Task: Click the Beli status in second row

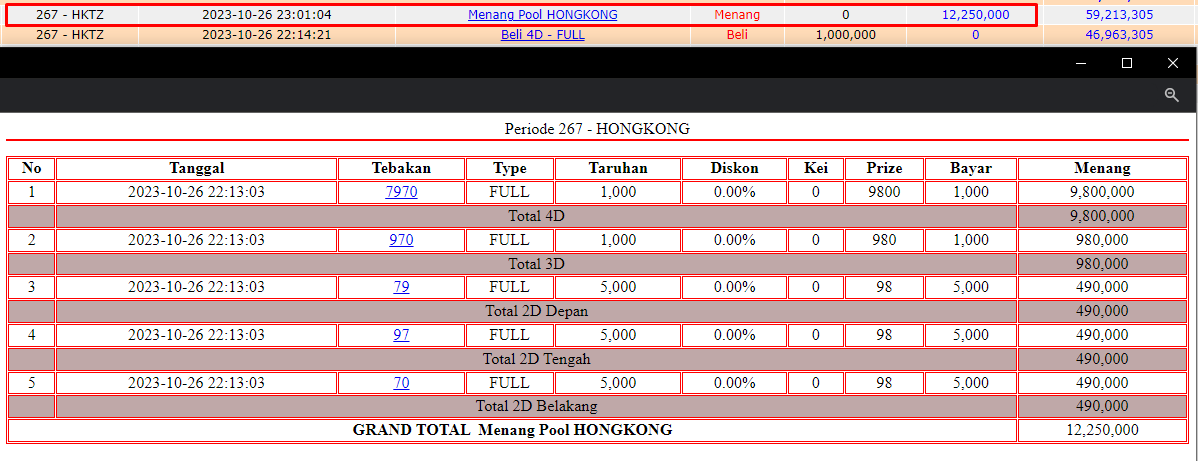Action: point(737,34)
